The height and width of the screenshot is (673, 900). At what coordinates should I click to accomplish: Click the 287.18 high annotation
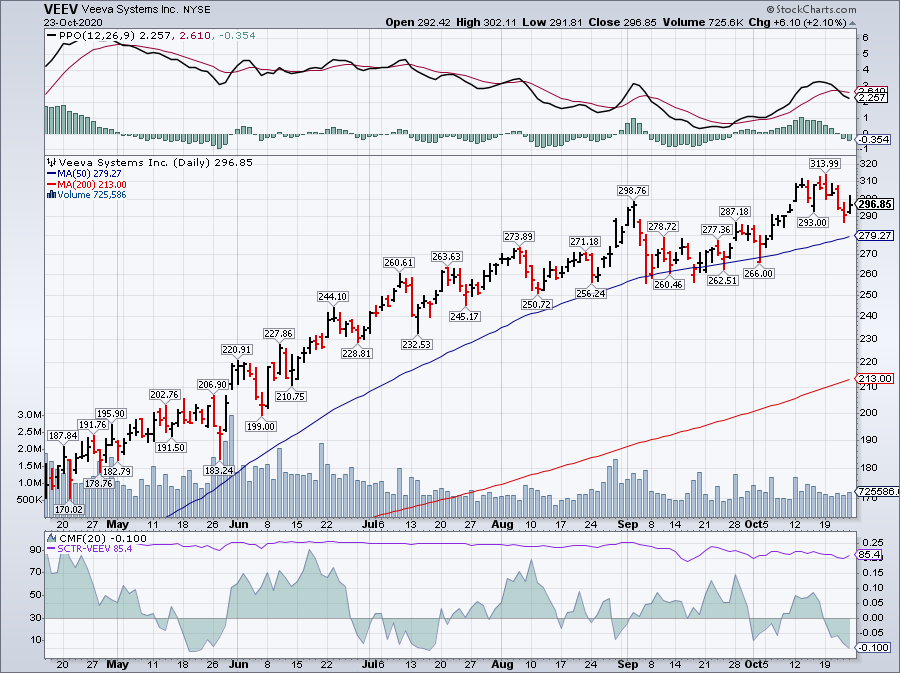pos(735,212)
